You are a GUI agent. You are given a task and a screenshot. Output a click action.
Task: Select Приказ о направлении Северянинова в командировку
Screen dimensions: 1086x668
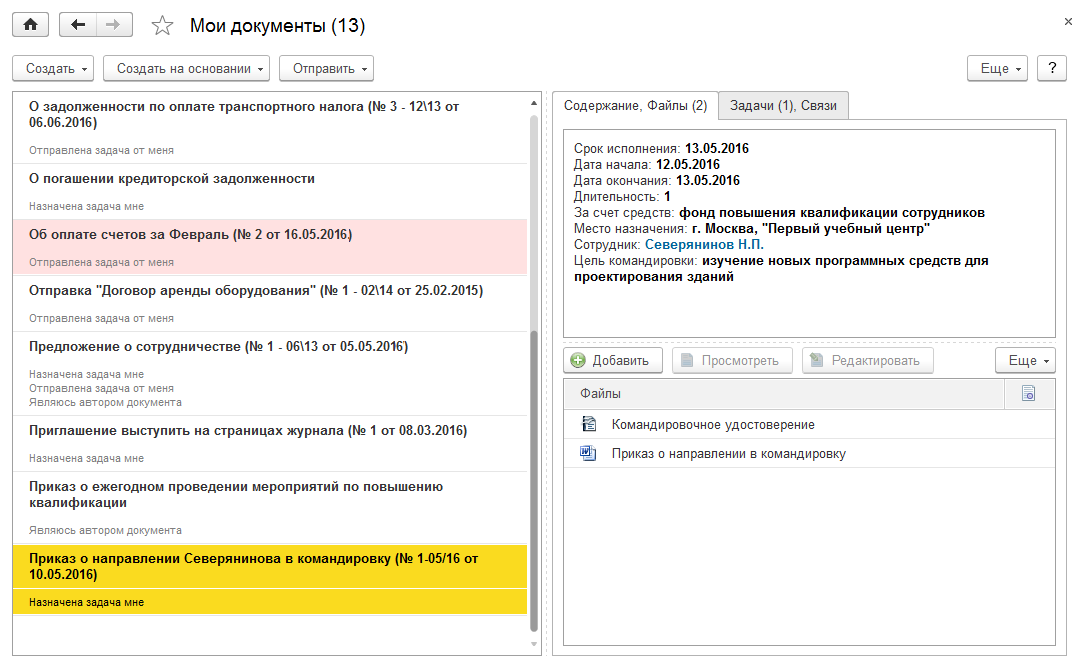(x=270, y=579)
